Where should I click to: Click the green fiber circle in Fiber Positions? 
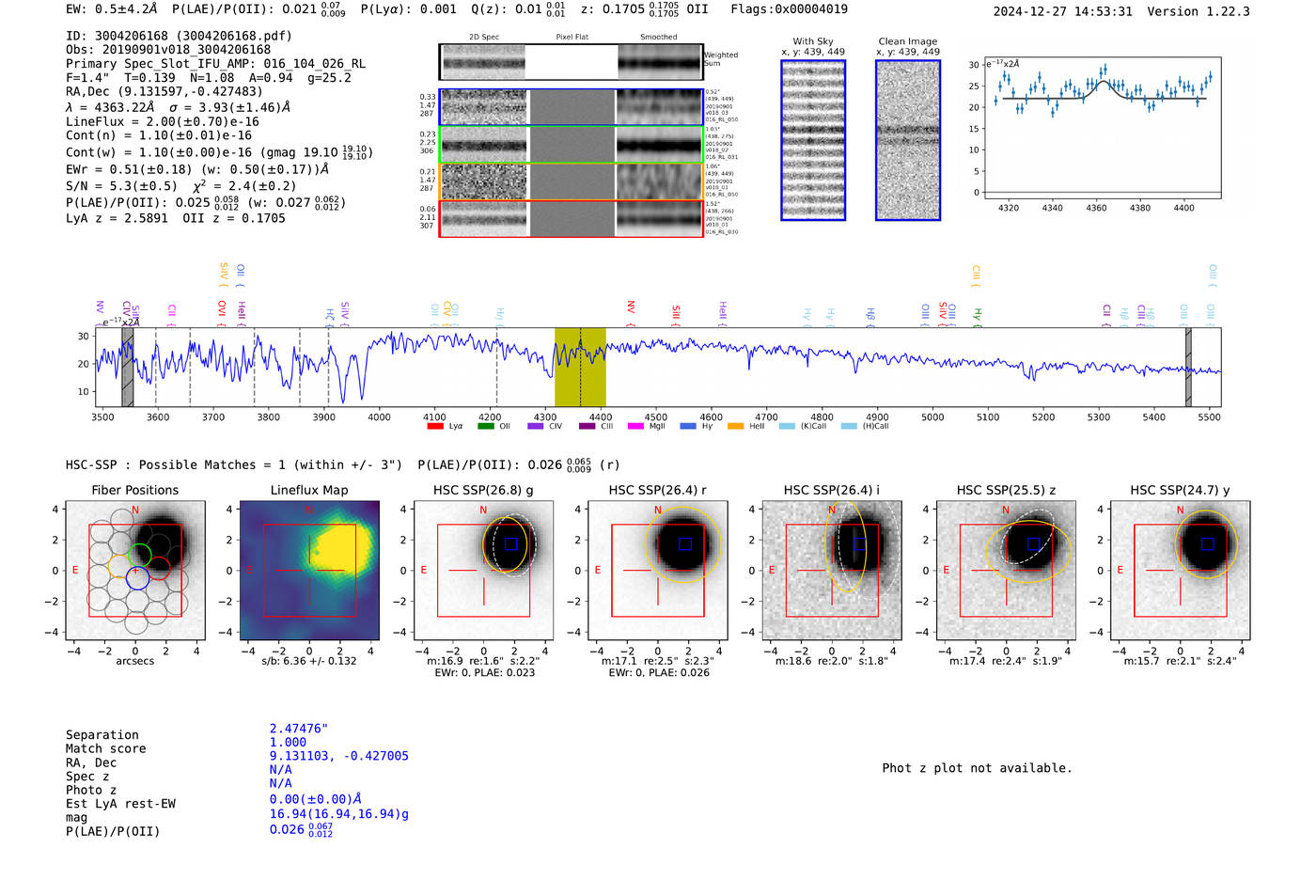(x=139, y=554)
